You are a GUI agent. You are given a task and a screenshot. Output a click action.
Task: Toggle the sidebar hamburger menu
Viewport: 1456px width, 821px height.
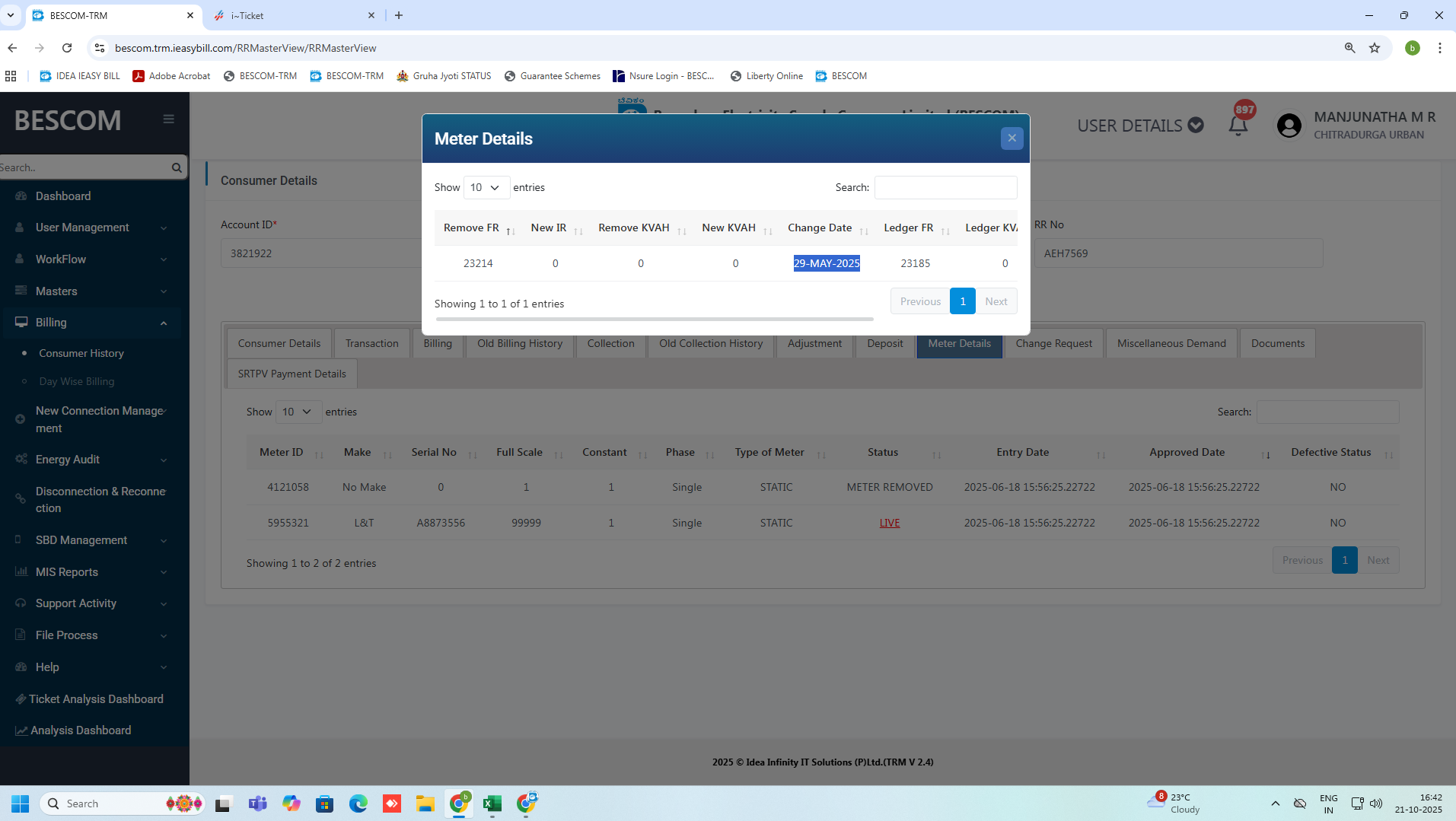(169, 119)
